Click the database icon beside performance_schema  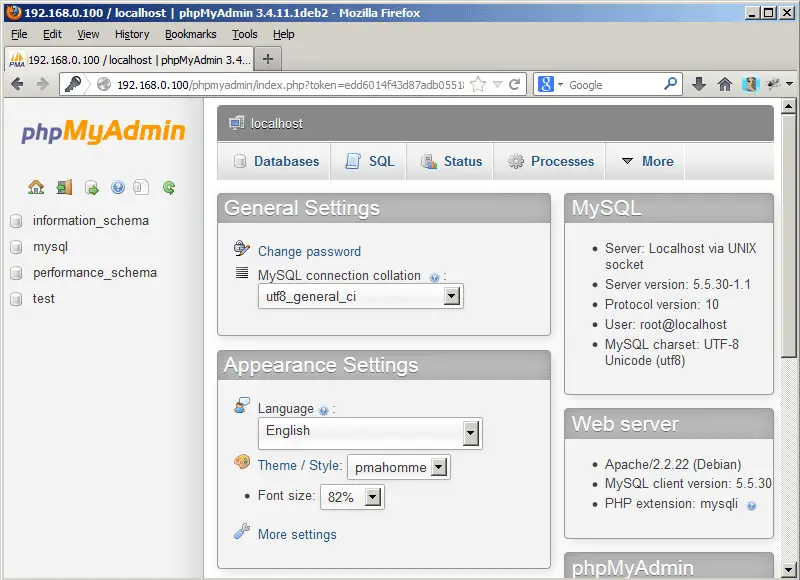[16, 273]
